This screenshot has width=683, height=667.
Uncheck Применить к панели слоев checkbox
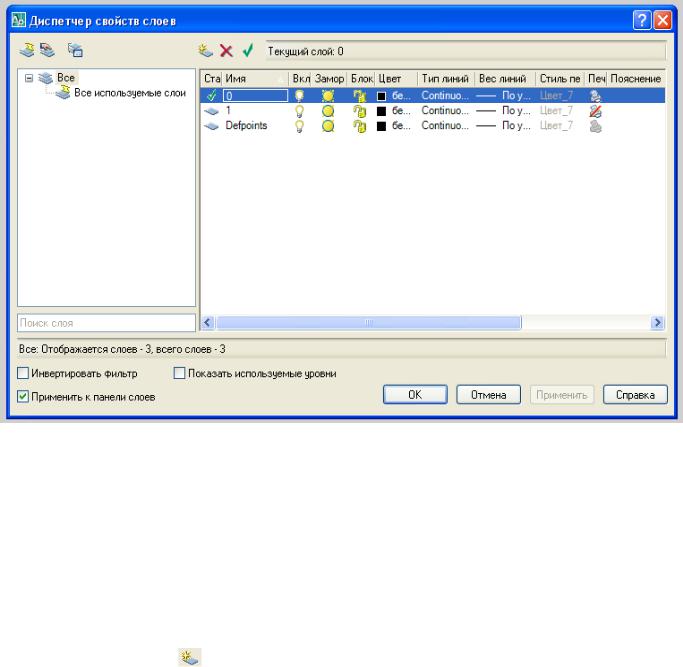[x=23, y=397]
